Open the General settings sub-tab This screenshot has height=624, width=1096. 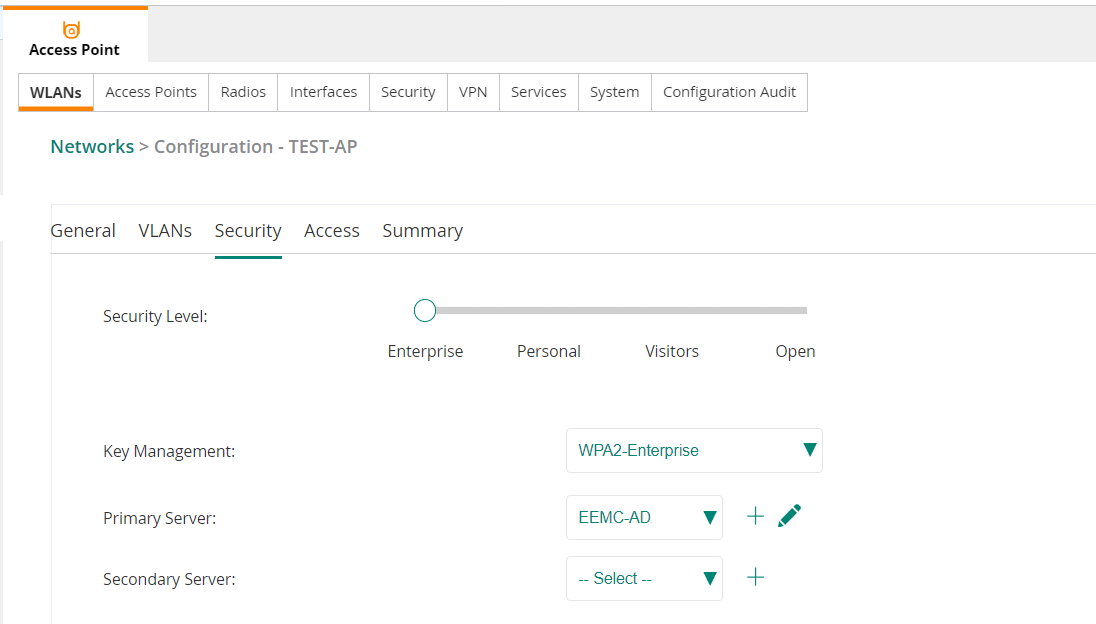83,231
